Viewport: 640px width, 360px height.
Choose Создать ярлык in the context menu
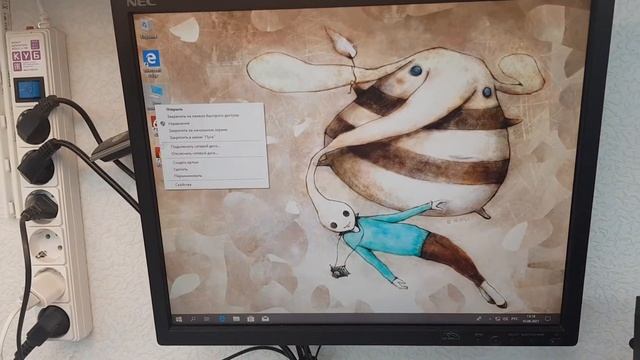186,162
